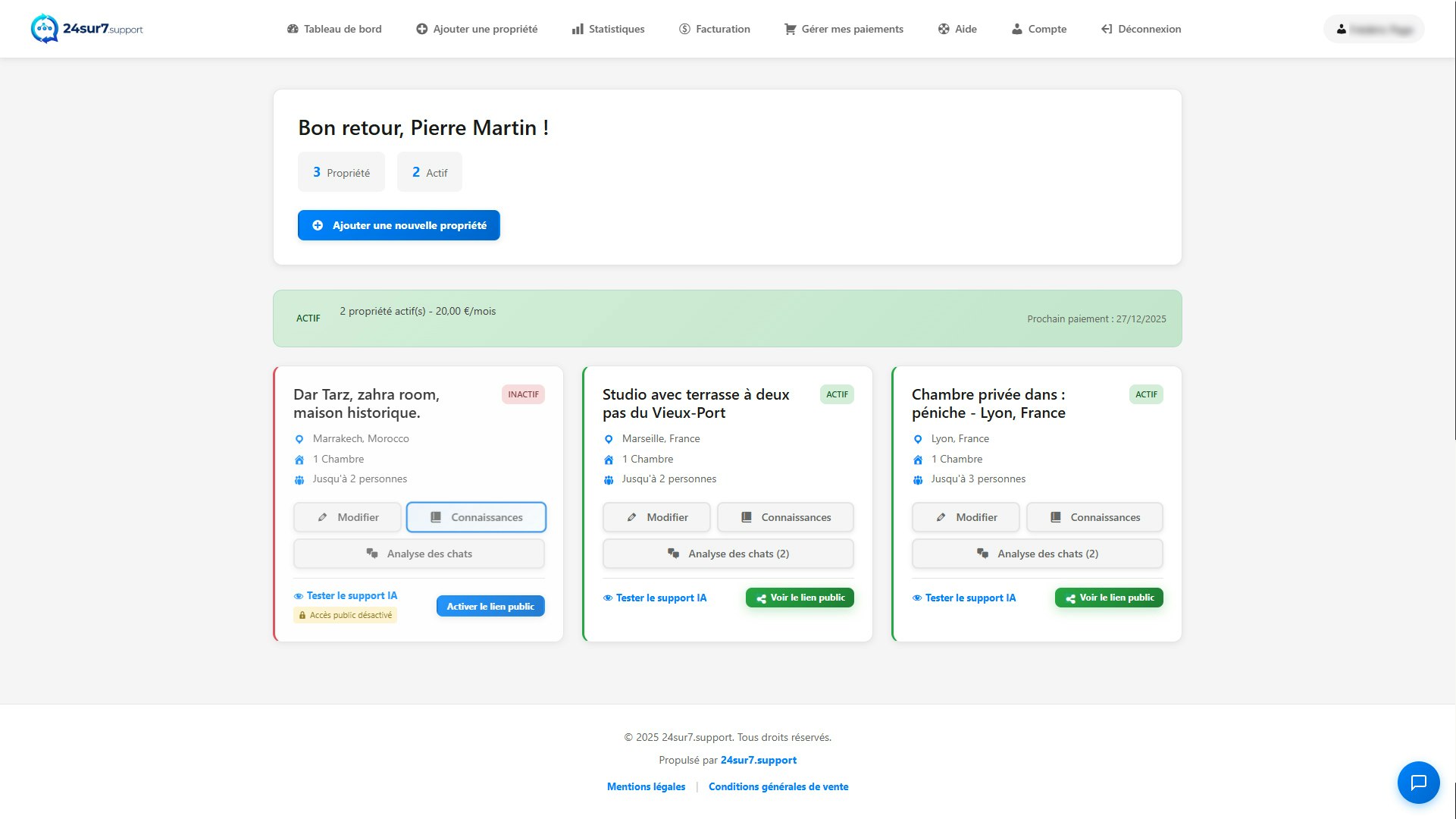Click the user profile badge top right

point(1373,29)
